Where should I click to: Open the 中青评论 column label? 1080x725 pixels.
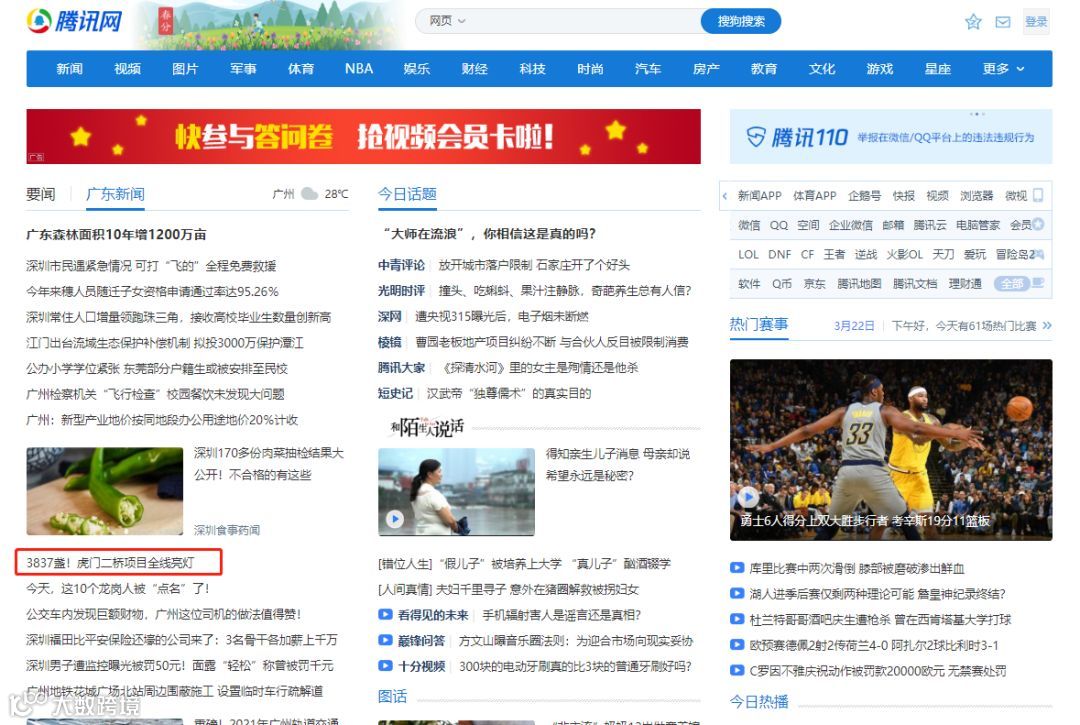[402, 265]
